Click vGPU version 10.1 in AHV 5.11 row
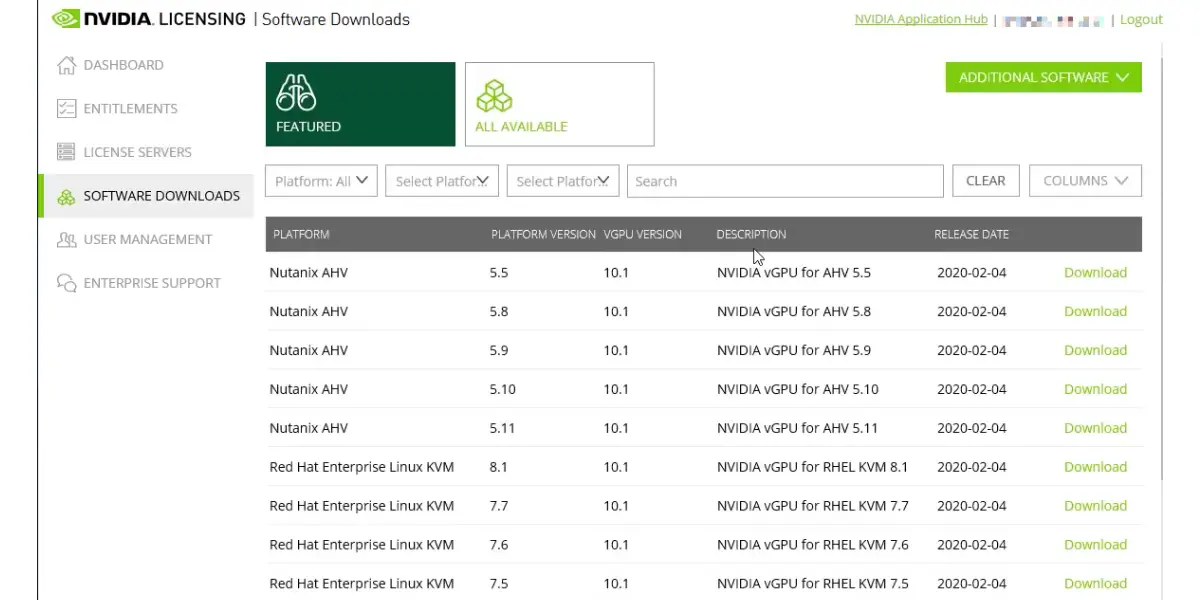The height and width of the screenshot is (600, 1200). coord(616,428)
